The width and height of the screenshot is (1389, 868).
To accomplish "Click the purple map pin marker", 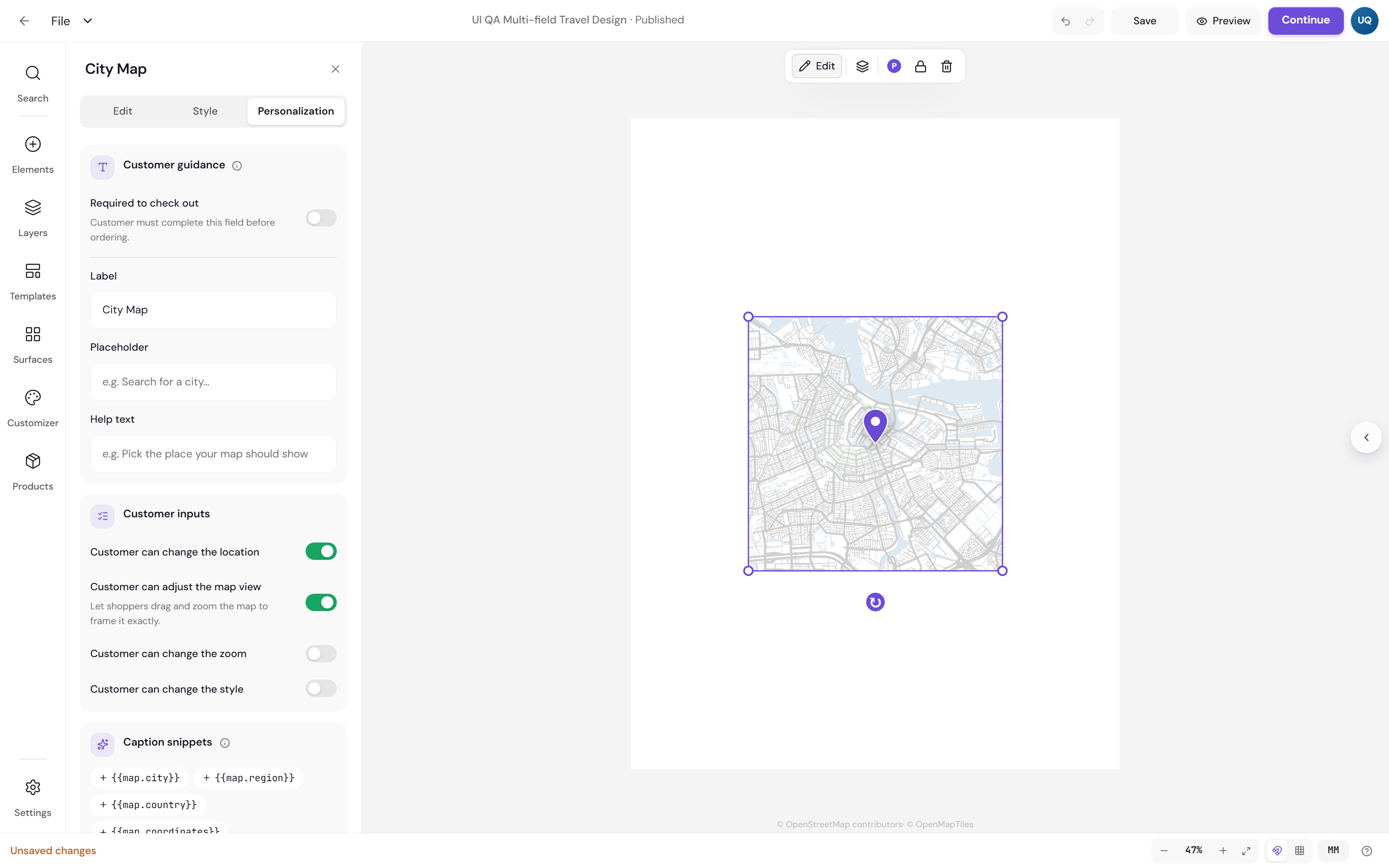I will (875, 425).
